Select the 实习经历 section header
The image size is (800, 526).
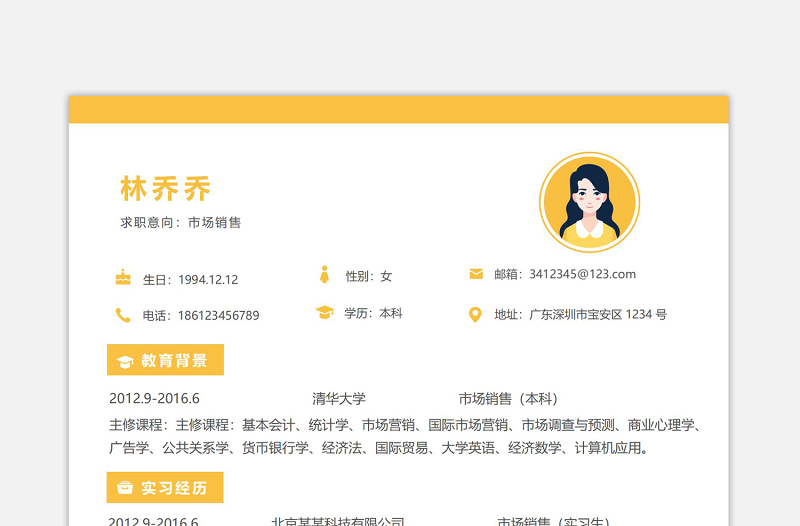tap(165, 487)
